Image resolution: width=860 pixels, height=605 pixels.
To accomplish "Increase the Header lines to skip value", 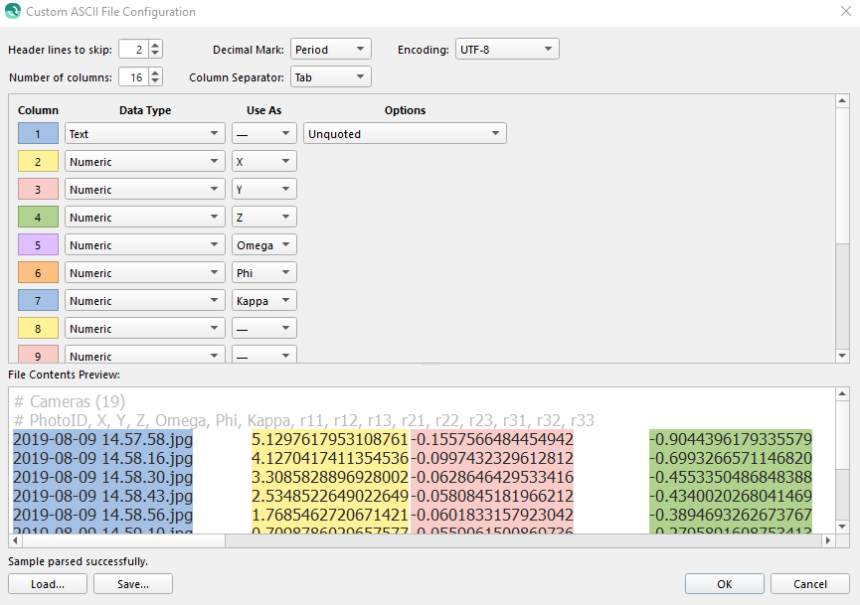I will tap(155, 45).
